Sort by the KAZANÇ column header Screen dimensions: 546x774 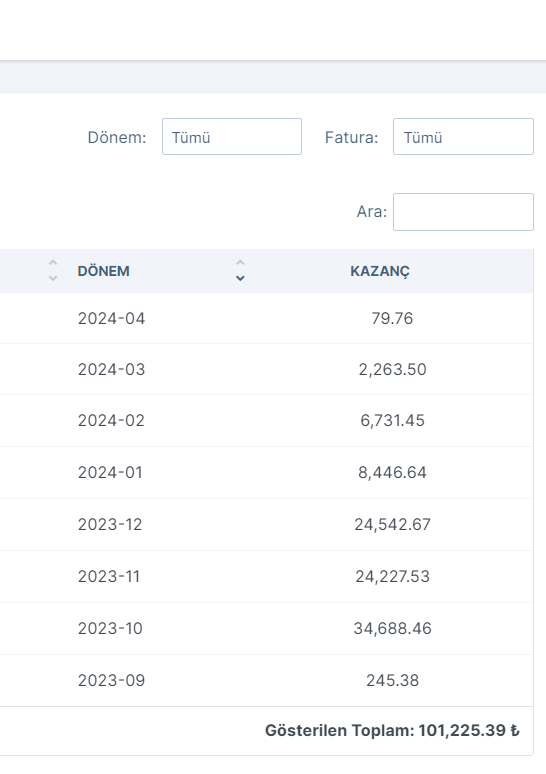click(x=380, y=271)
